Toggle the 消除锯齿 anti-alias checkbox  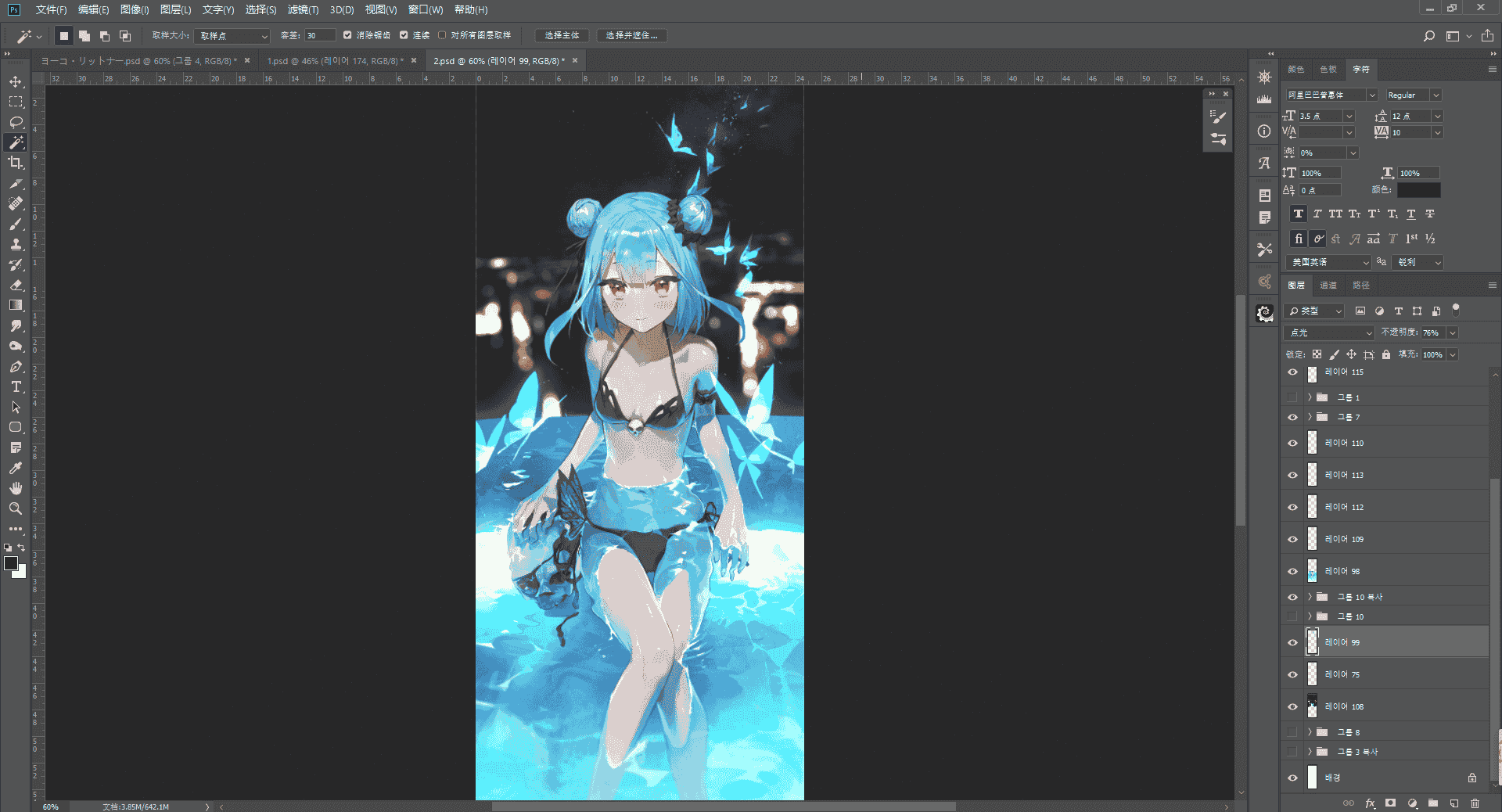click(x=347, y=35)
